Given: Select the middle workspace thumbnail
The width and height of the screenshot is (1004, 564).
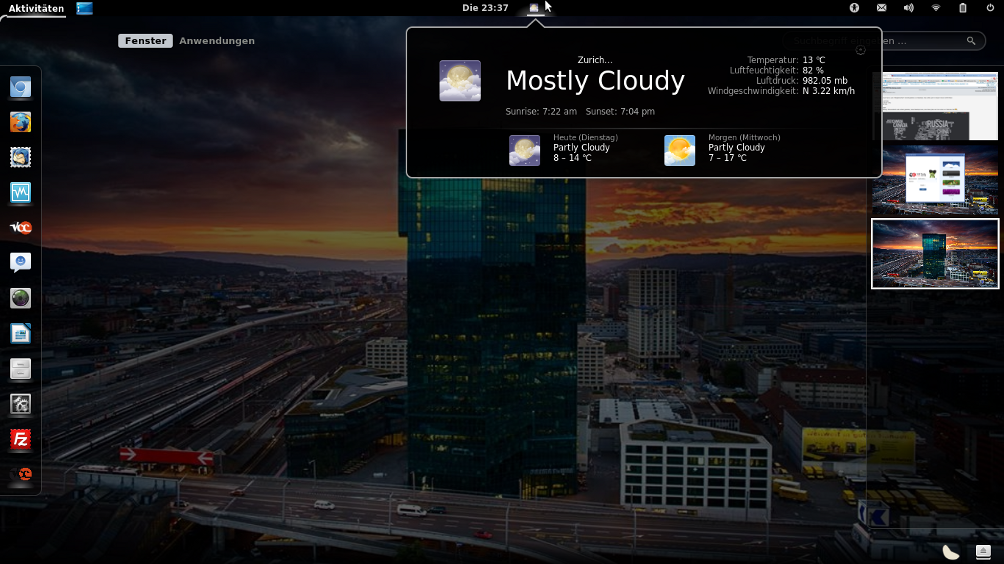Looking at the screenshot, I should [935, 179].
